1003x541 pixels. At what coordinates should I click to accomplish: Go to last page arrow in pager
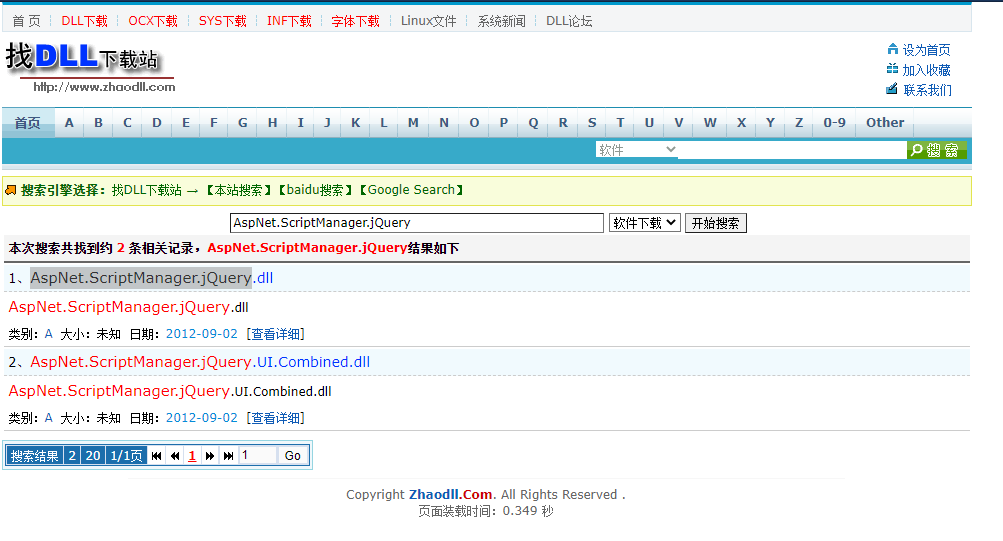(x=228, y=456)
